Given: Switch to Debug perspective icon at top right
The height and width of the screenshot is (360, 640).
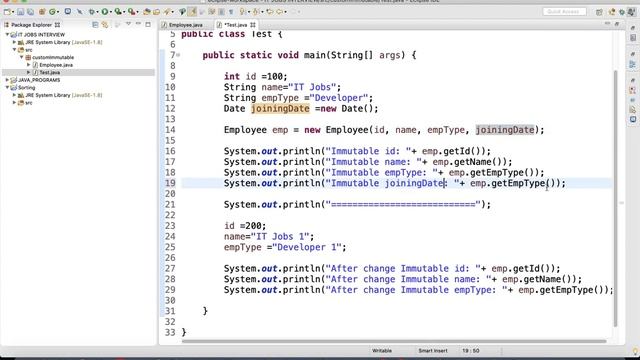Looking at the screenshot, I should 622,12.
